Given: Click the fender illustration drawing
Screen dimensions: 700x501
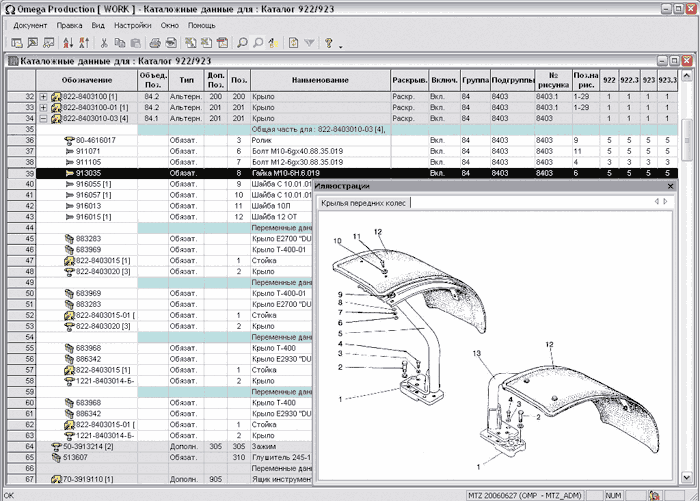Looking at the screenshot, I should pyautogui.click(x=496, y=345).
